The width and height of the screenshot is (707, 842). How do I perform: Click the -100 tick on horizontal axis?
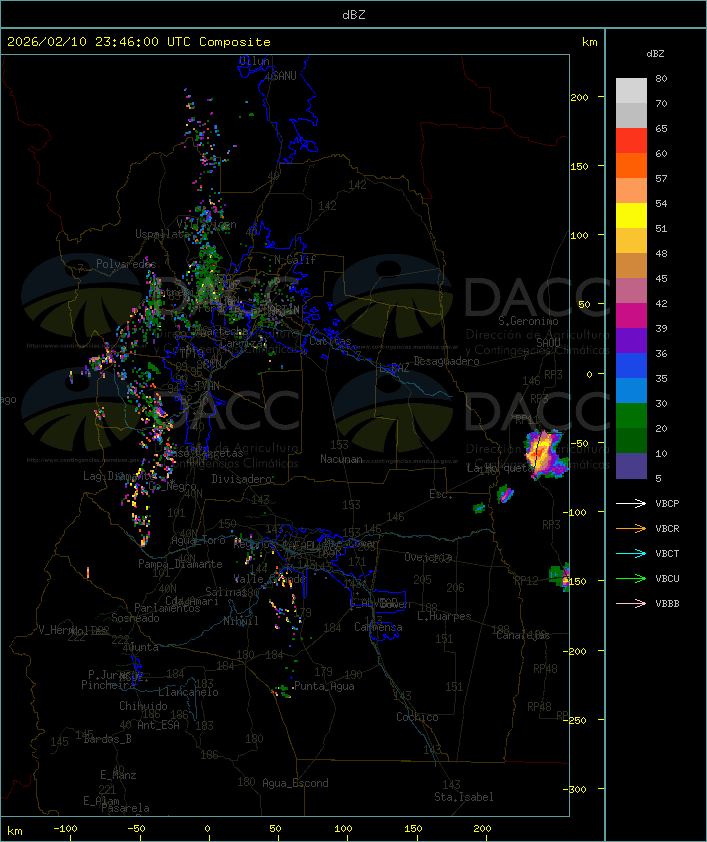tap(65, 829)
